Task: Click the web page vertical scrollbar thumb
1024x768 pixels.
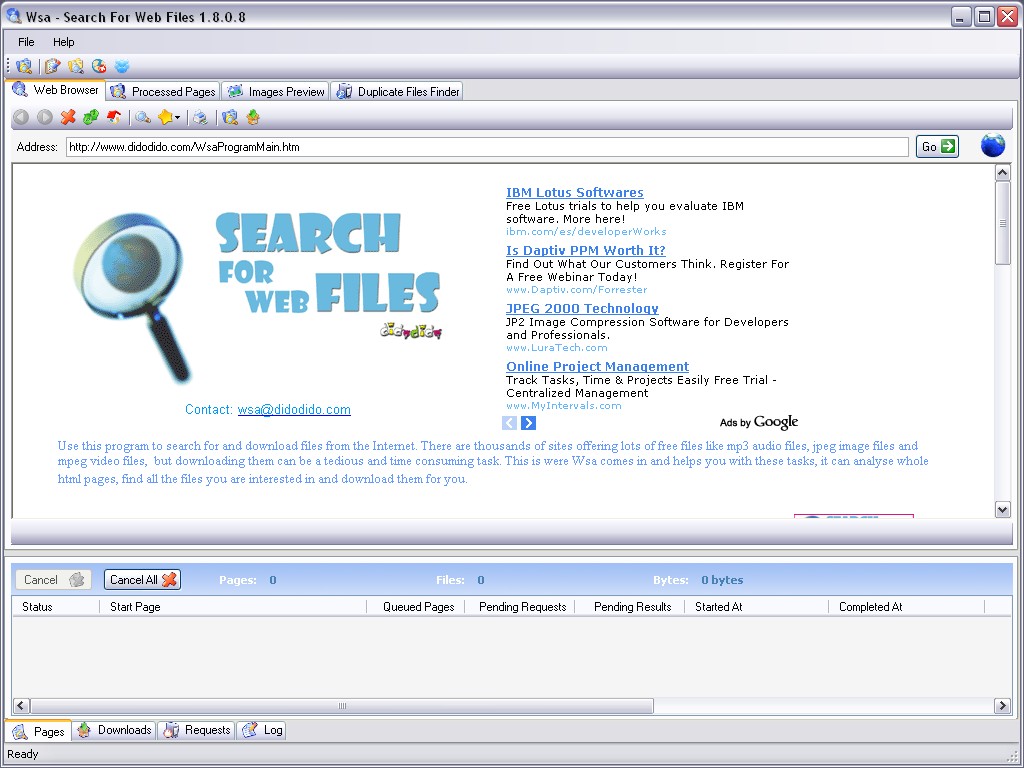Action: click(x=1002, y=223)
